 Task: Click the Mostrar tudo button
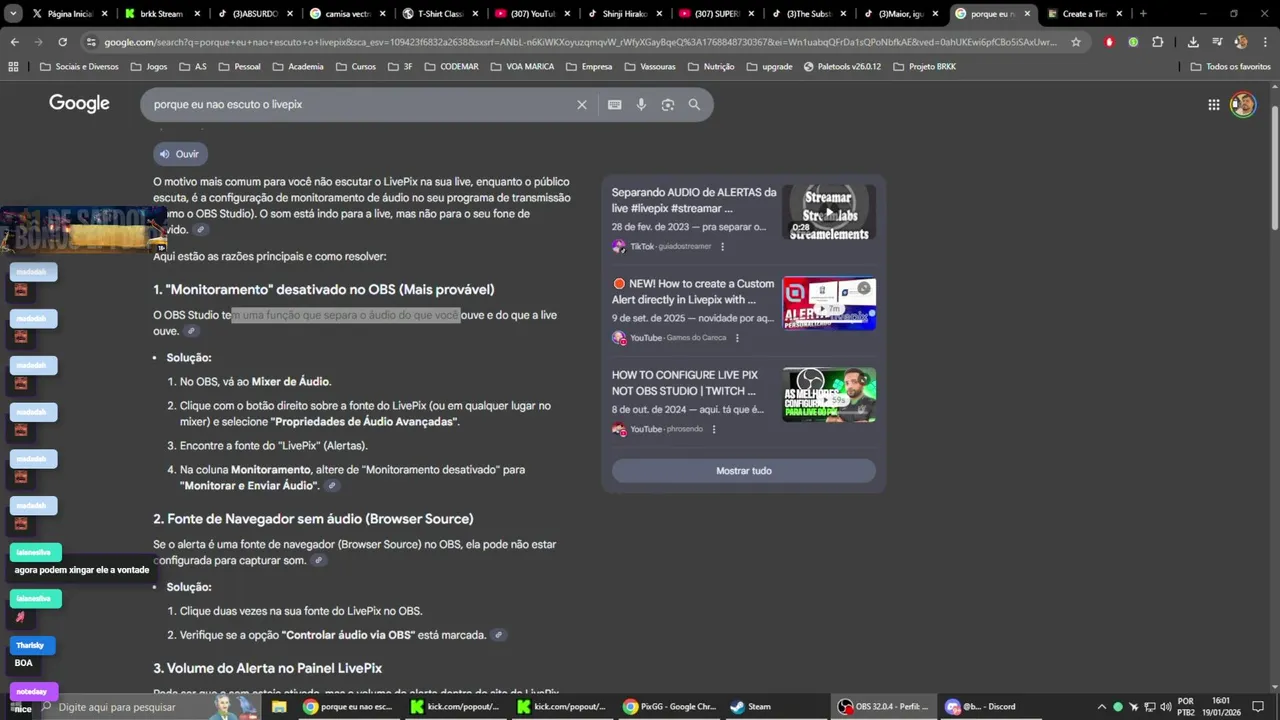pos(744,471)
